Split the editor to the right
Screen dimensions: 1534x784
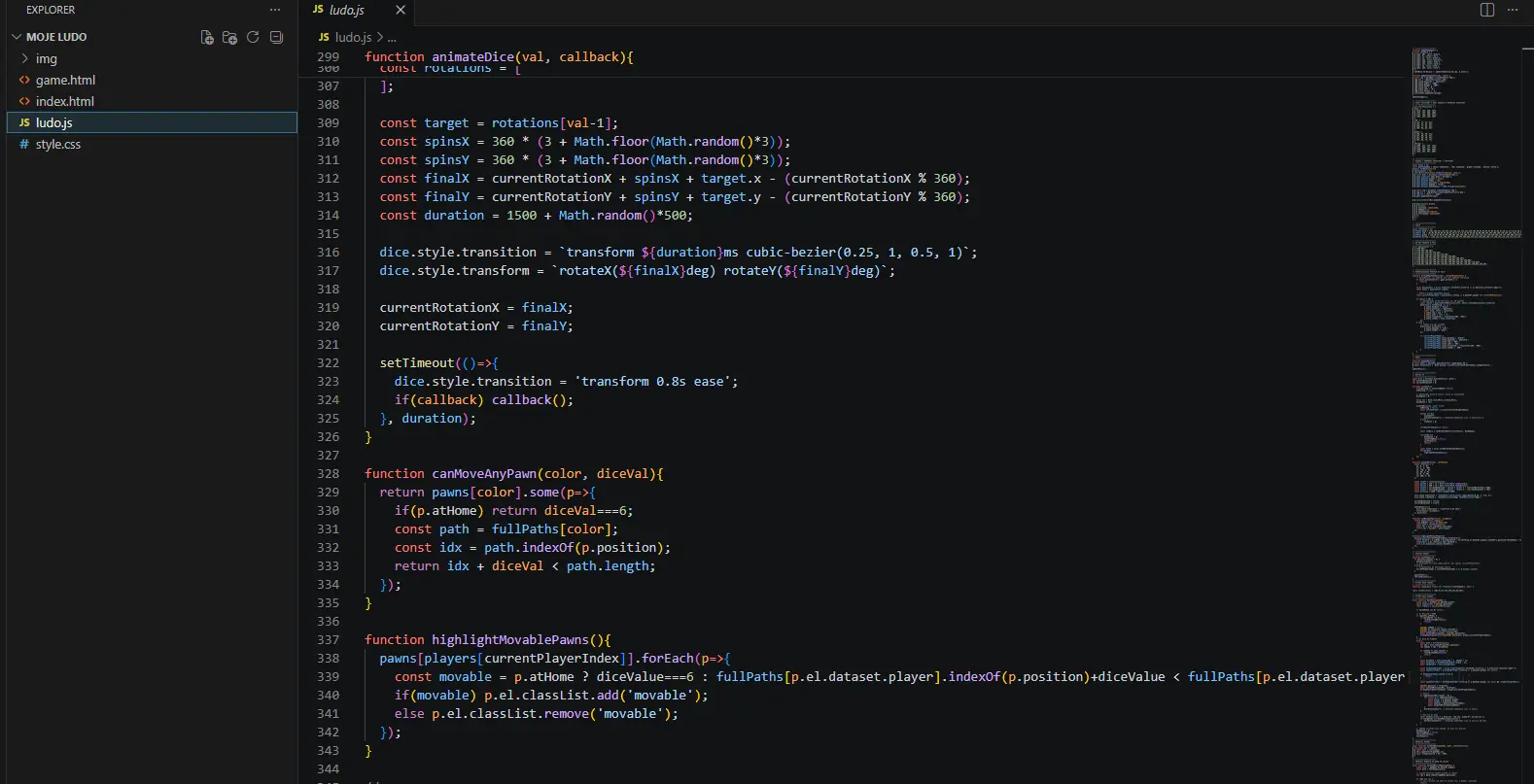[x=1487, y=10]
